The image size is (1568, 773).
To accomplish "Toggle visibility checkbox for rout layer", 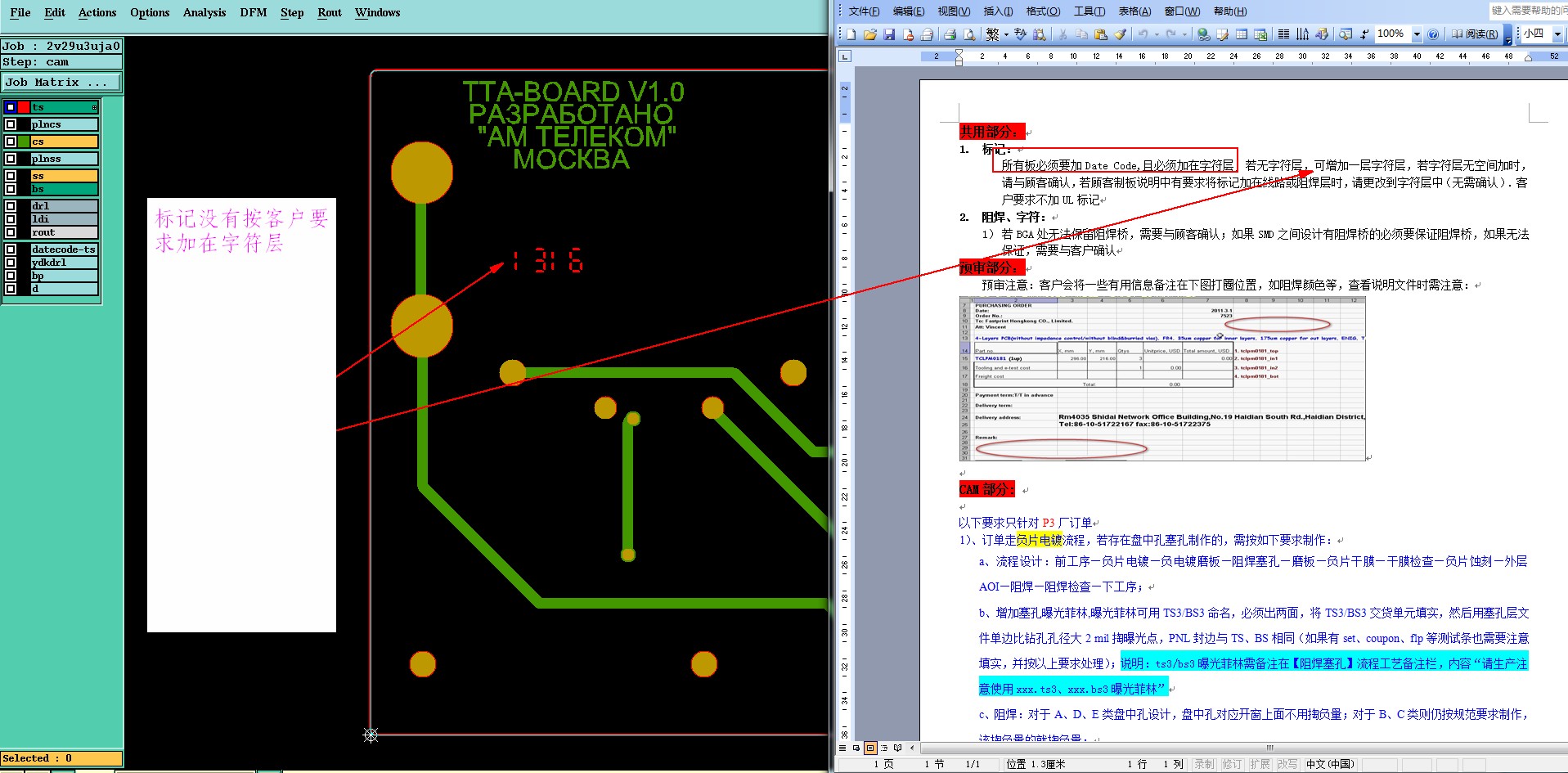I will [x=11, y=232].
